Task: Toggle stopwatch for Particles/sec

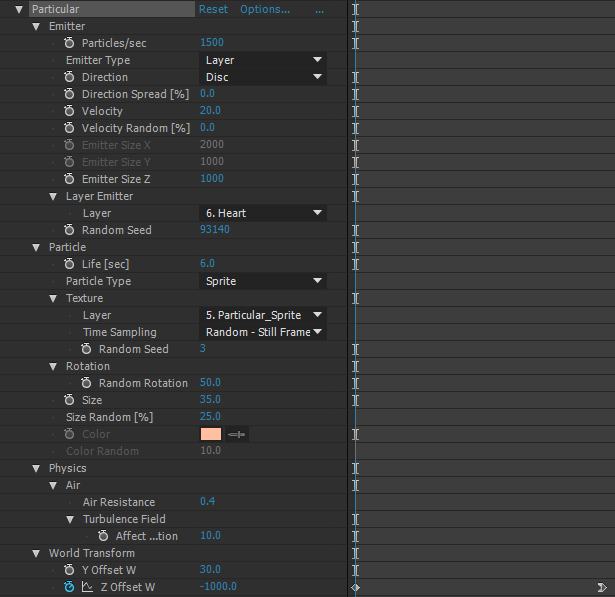Action: (69, 43)
